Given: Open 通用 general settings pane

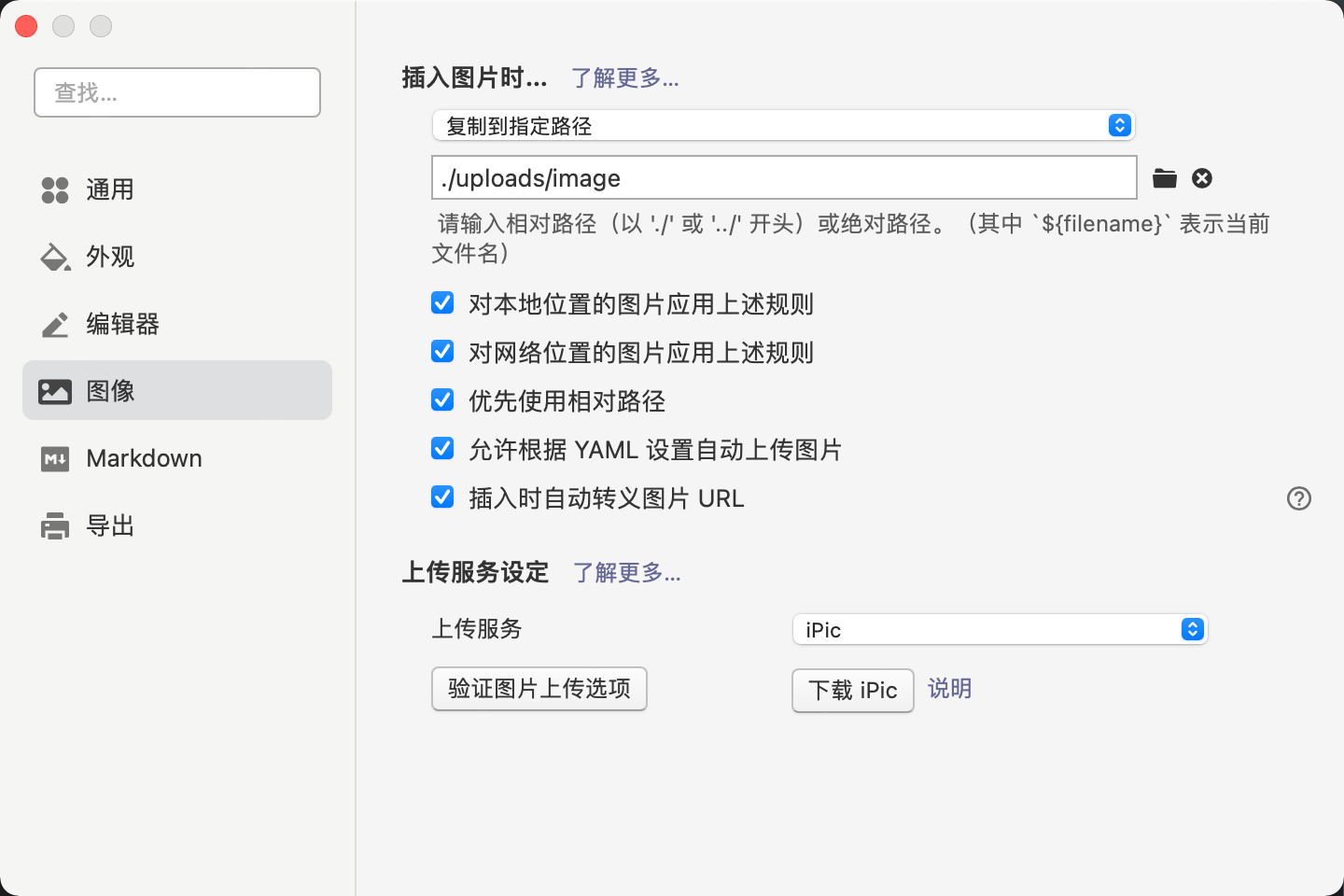Looking at the screenshot, I should 109,189.
